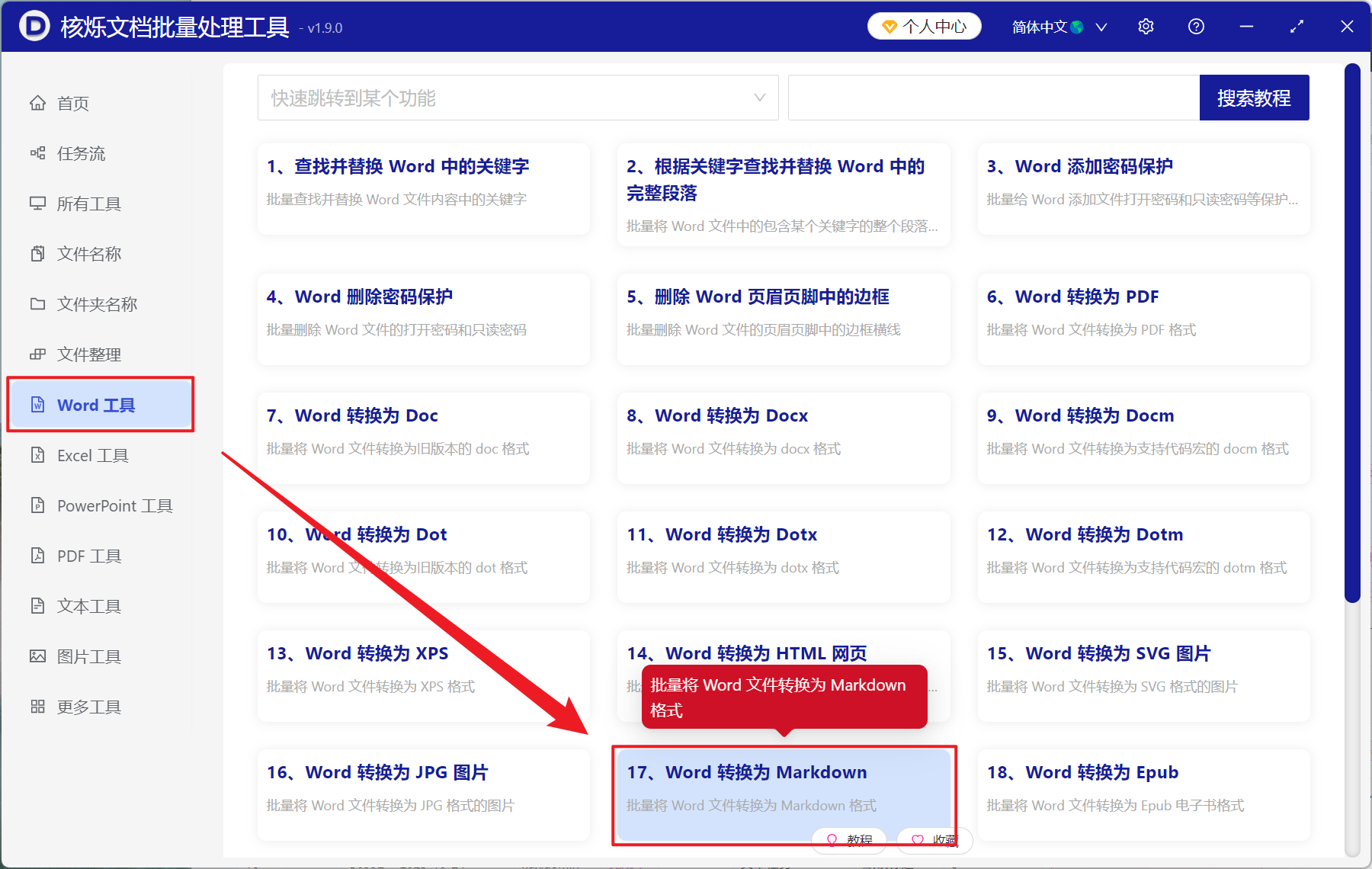Screen dimensions: 1372x869
Task: Select the 首页 home icon
Action: point(38,103)
